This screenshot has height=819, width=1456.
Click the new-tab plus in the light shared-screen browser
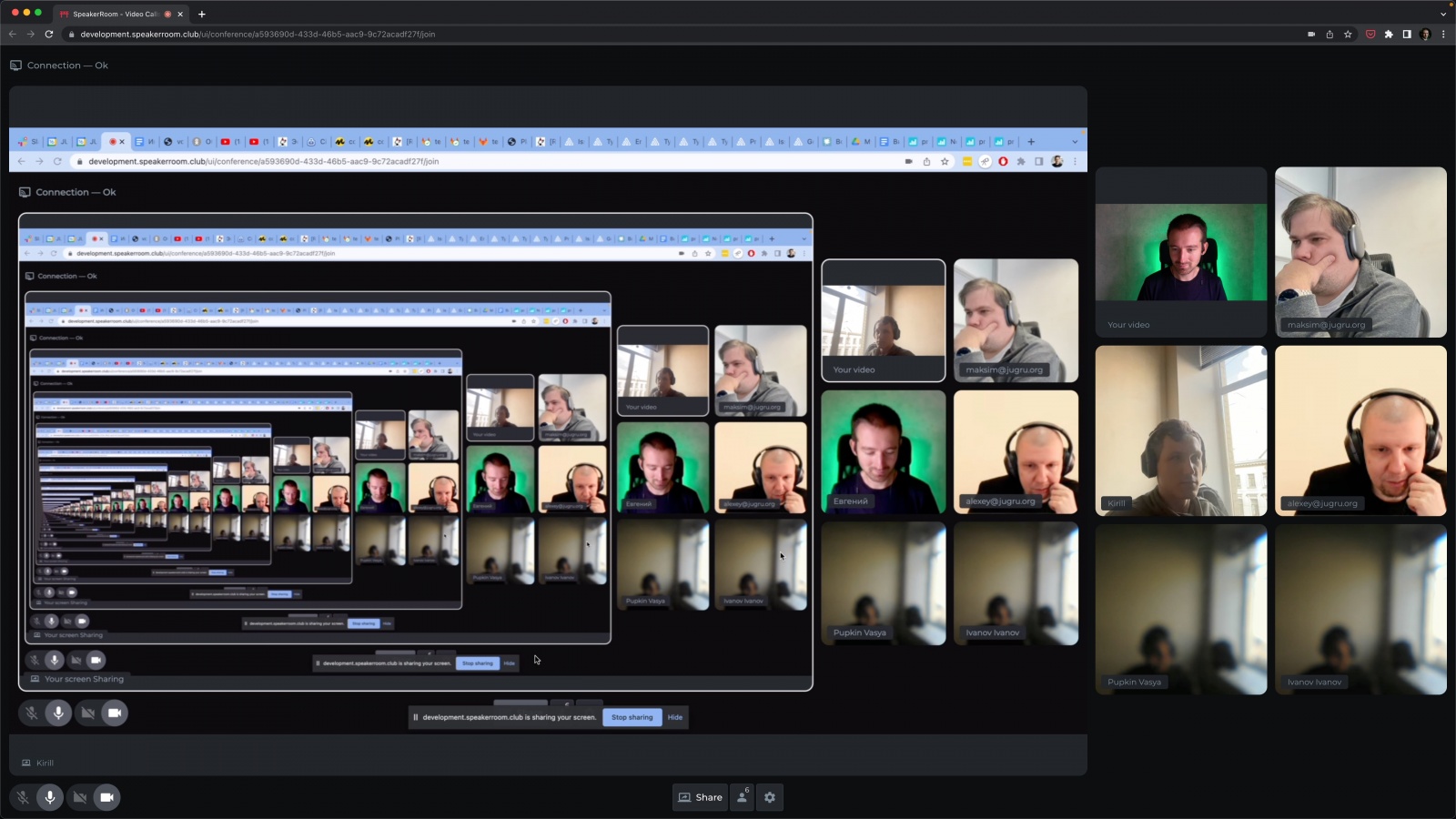click(1031, 142)
